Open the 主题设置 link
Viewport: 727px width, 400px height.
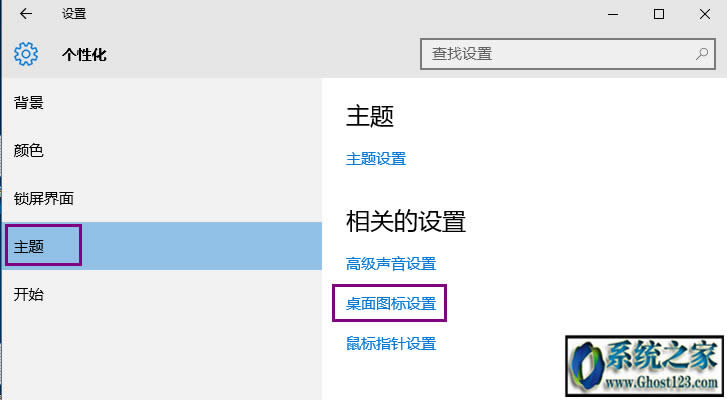[x=376, y=158]
